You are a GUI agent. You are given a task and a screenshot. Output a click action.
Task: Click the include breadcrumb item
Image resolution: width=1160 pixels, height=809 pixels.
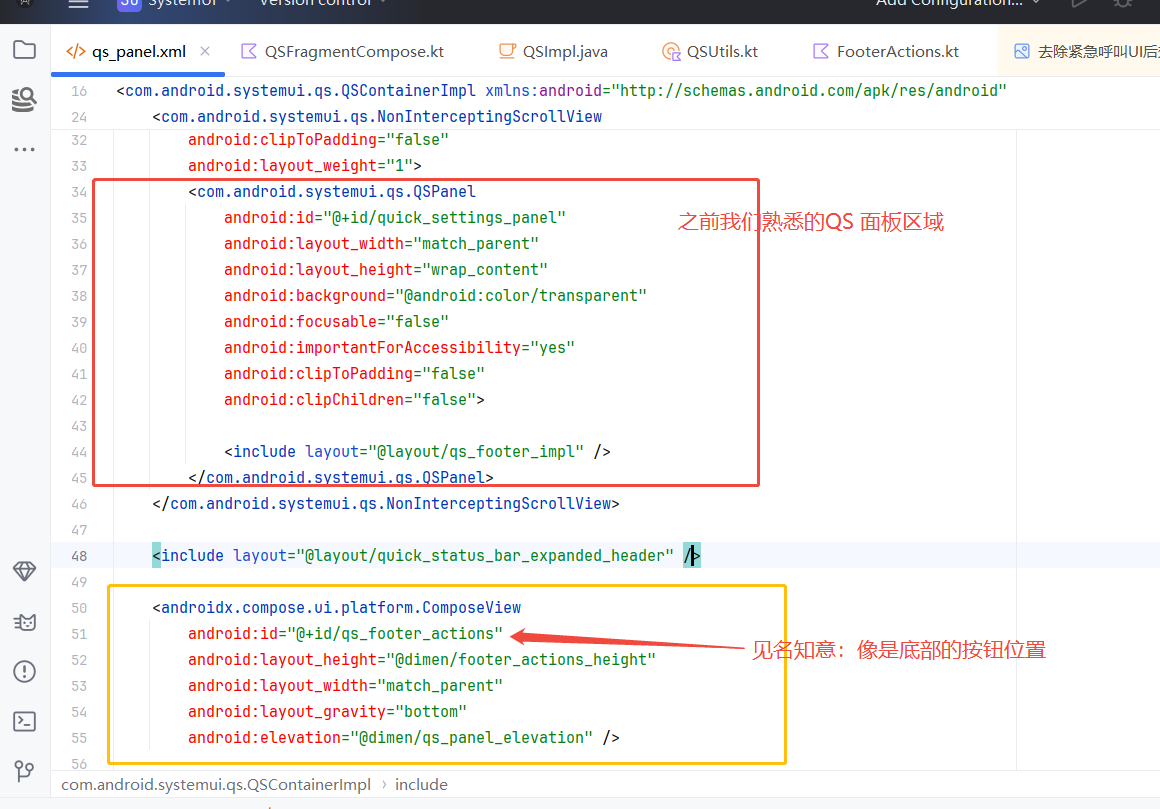(421, 785)
